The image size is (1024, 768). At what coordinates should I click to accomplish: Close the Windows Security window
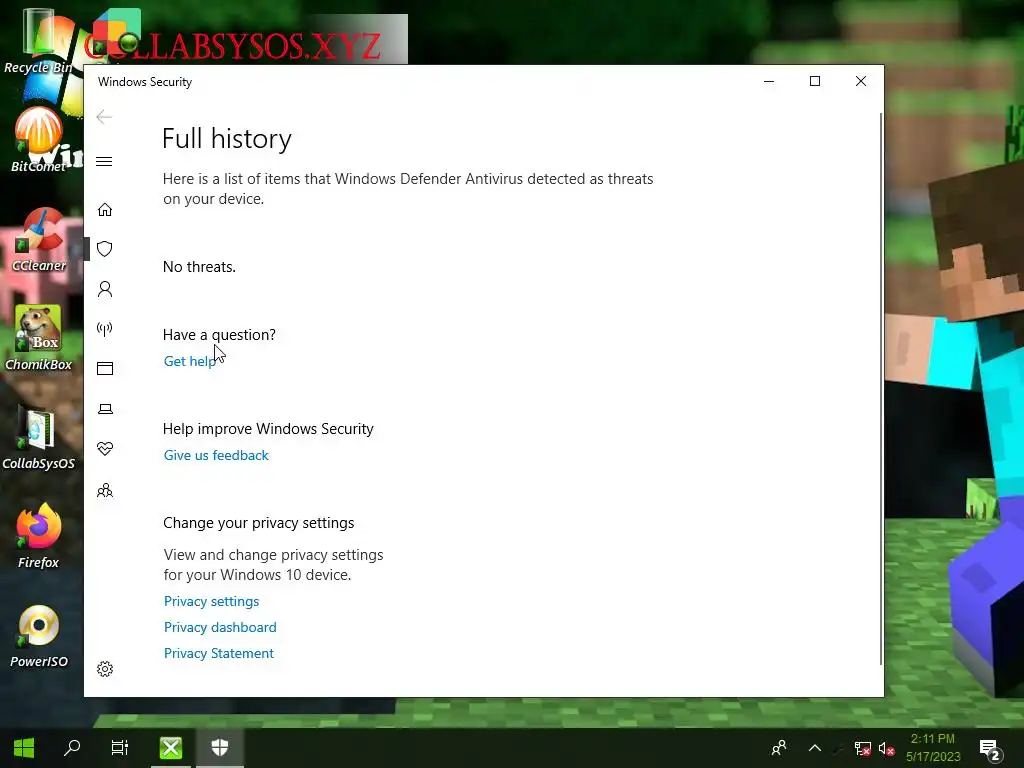tap(861, 81)
